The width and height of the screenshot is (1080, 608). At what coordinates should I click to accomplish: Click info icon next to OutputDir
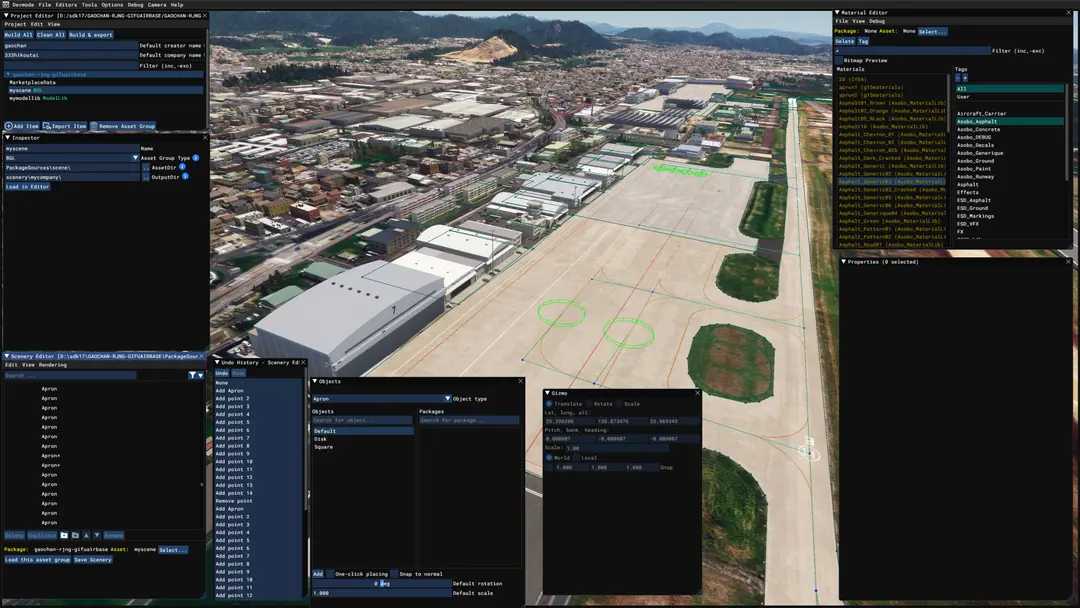[185, 176]
